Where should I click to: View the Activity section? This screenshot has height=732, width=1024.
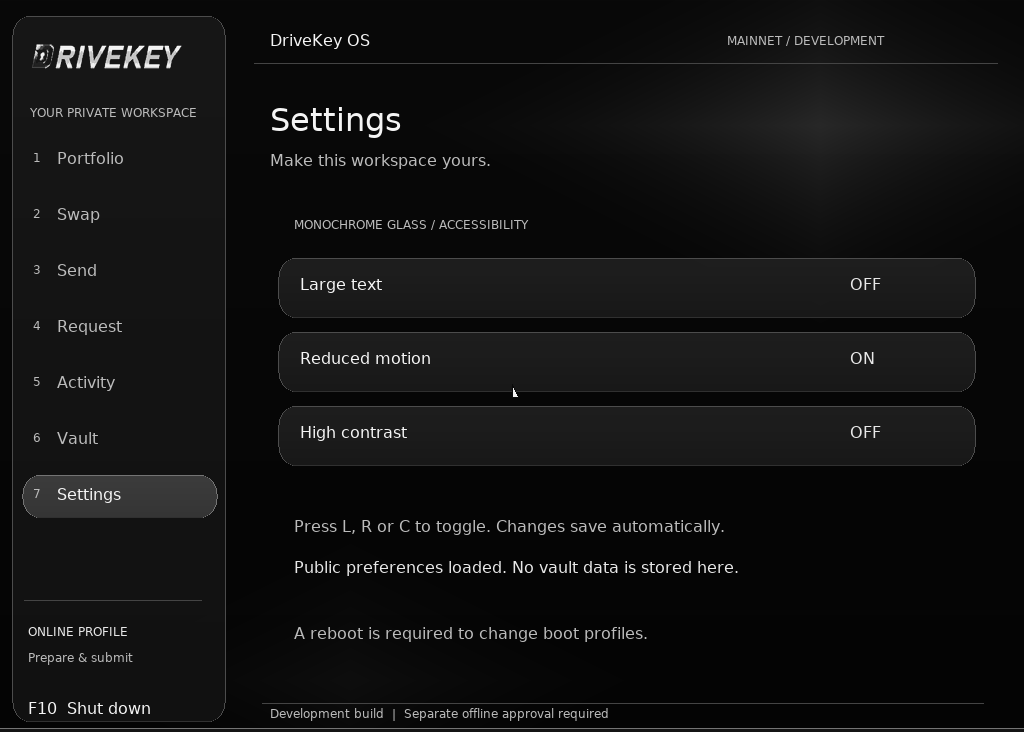pyautogui.click(x=120, y=383)
